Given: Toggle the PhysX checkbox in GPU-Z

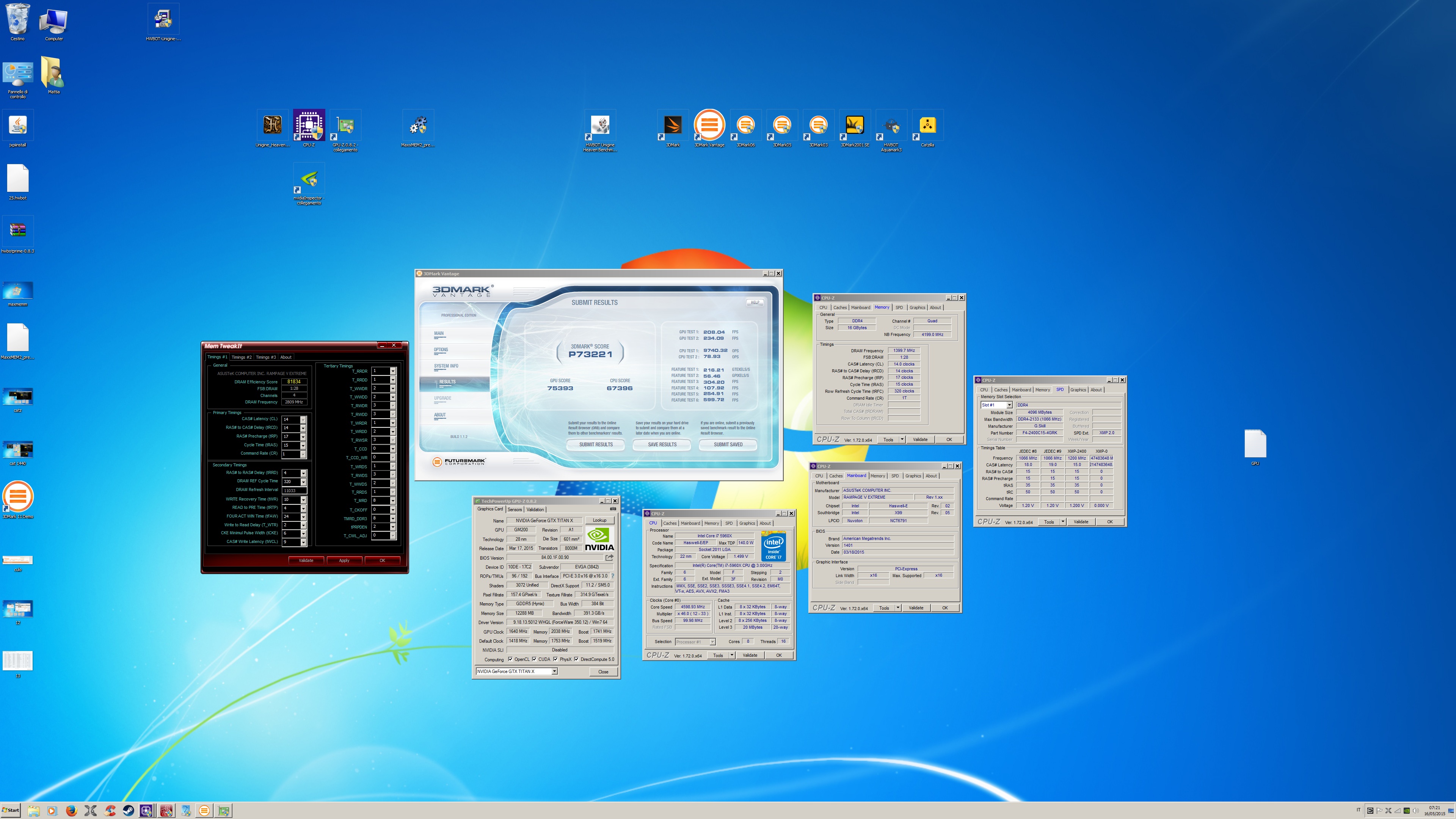Looking at the screenshot, I should pos(555,659).
